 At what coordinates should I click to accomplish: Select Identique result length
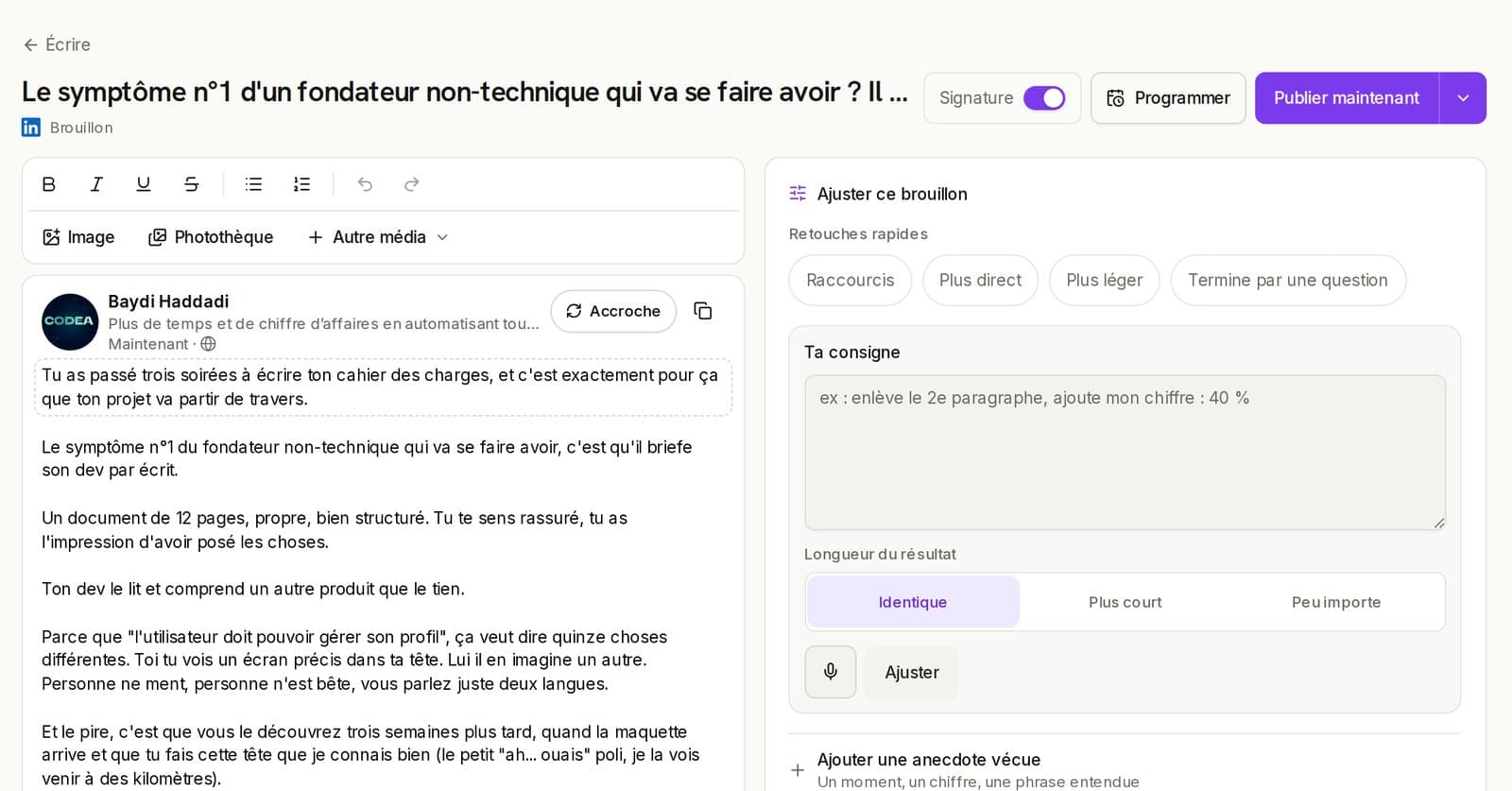(913, 602)
